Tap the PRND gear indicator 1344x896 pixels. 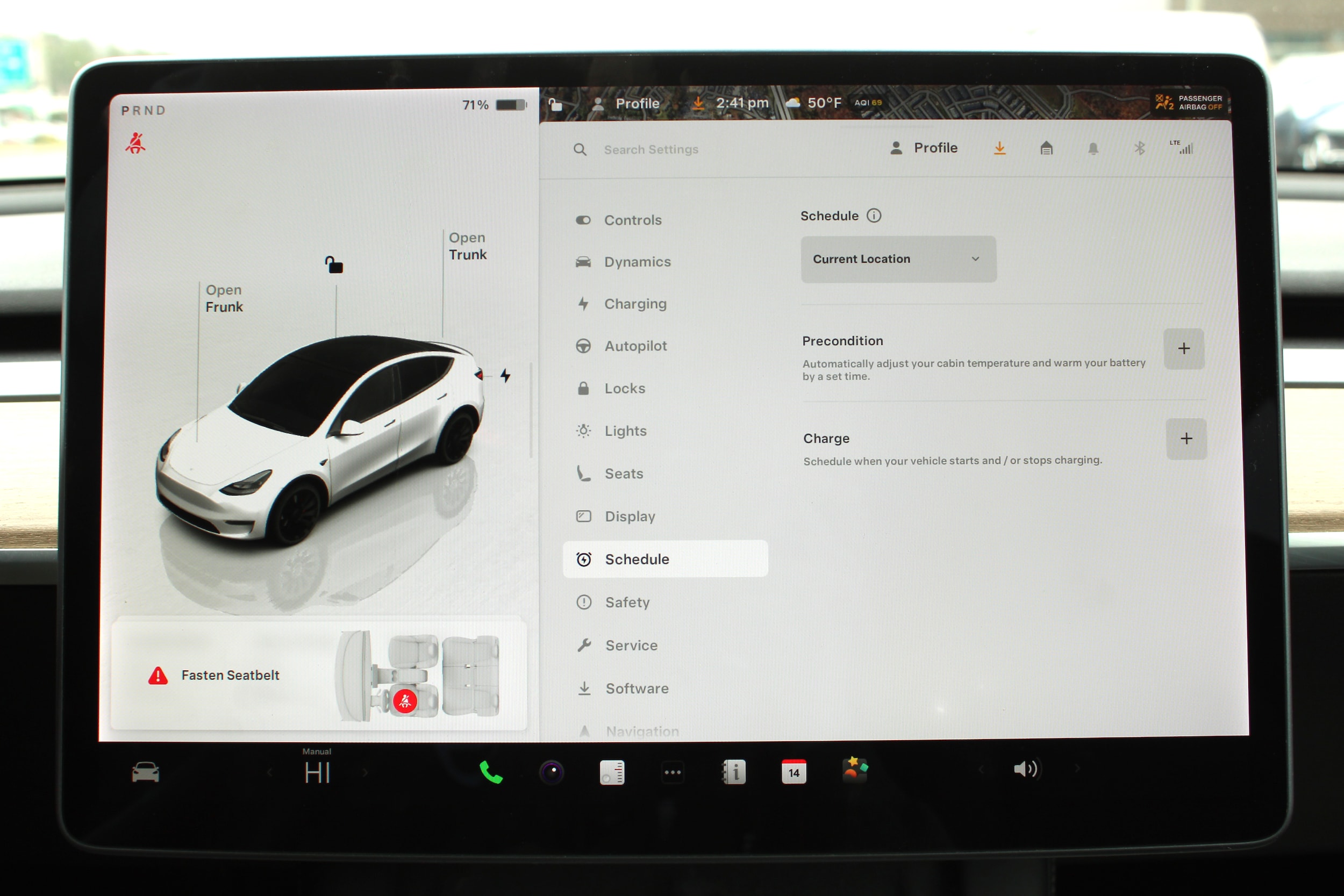coord(144,110)
